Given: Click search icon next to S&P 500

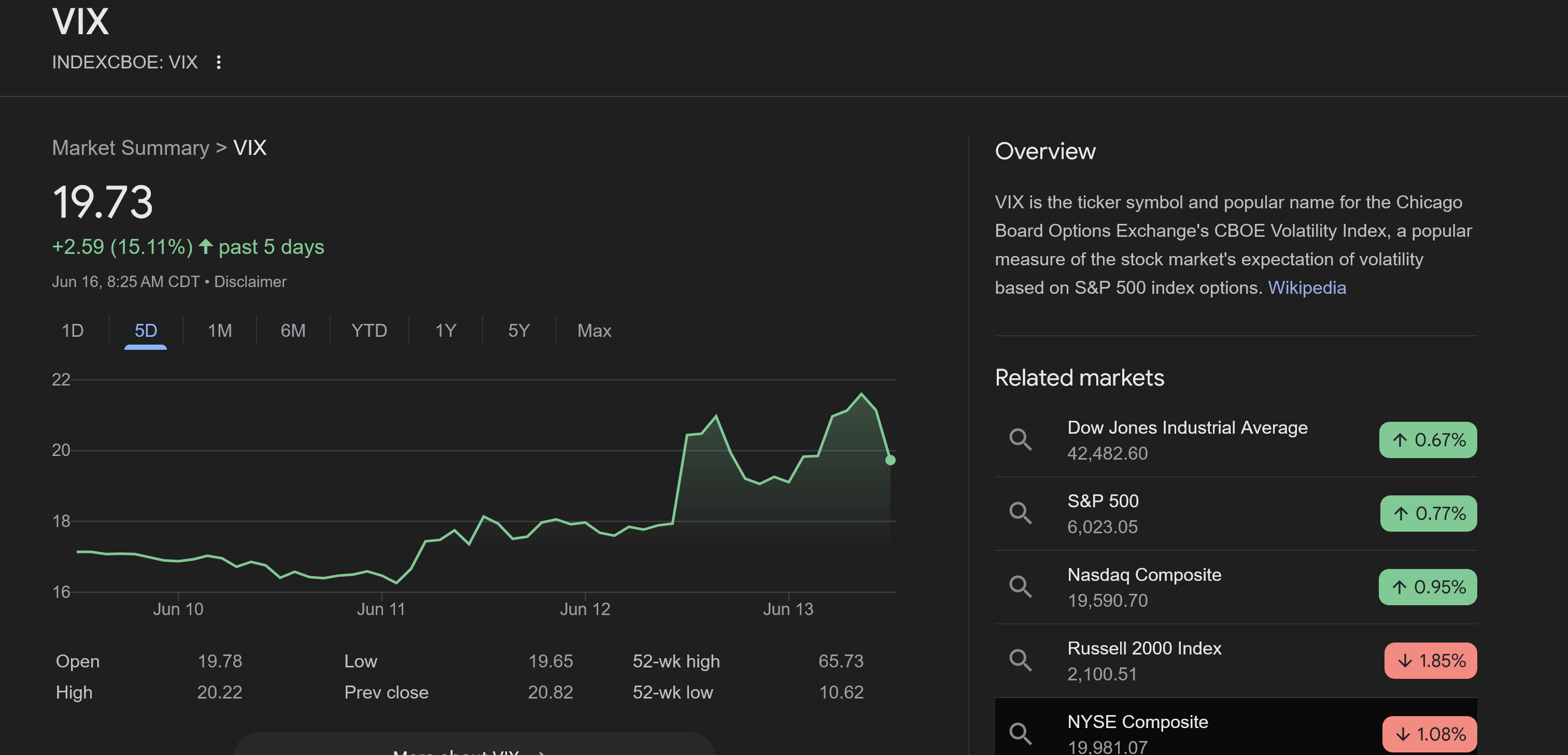Looking at the screenshot, I should pos(1020,513).
